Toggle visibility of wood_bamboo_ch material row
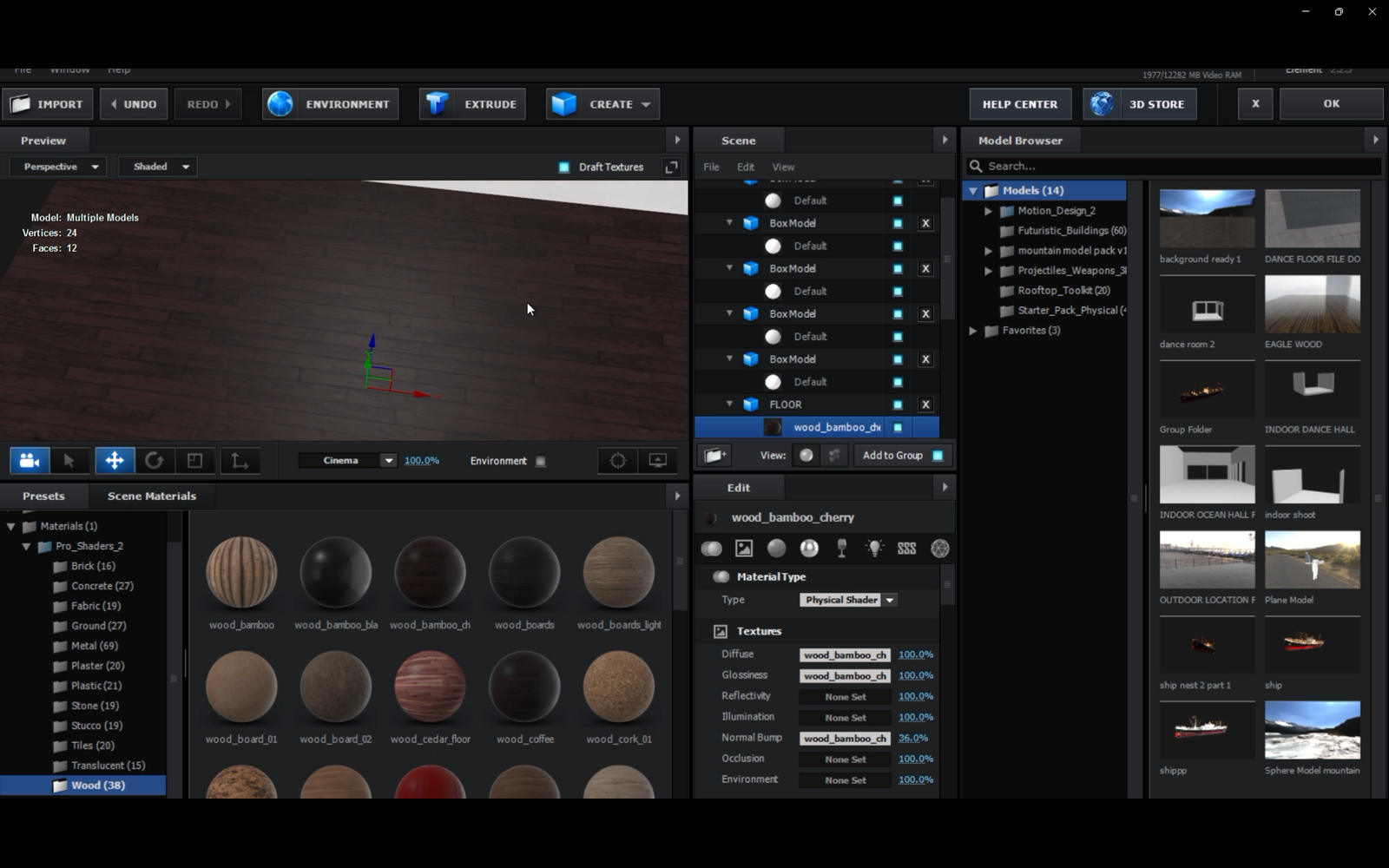Image resolution: width=1389 pixels, height=868 pixels. click(x=898, y=427)
